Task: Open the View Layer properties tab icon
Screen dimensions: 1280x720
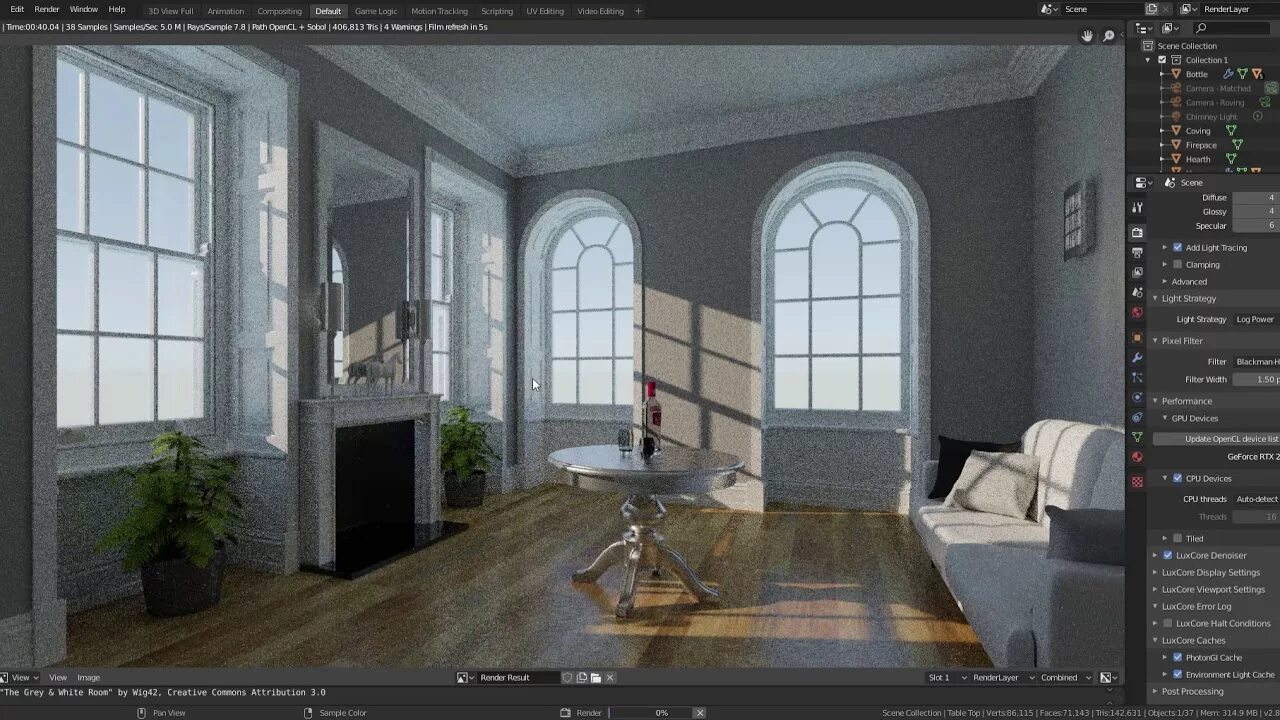Action: [1137, 272]
